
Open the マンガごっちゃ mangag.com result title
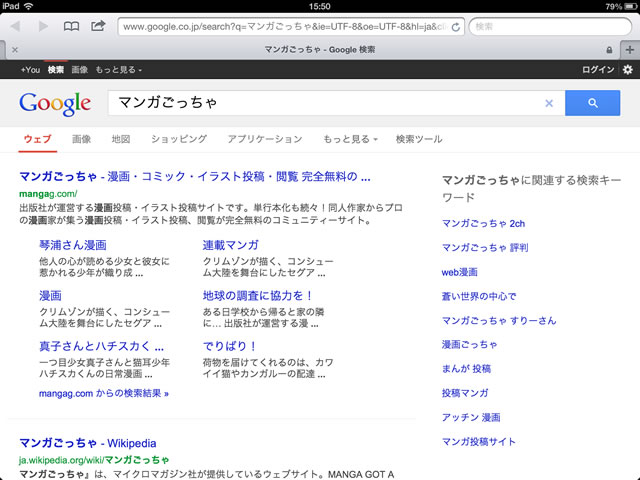tap(195, 176)
